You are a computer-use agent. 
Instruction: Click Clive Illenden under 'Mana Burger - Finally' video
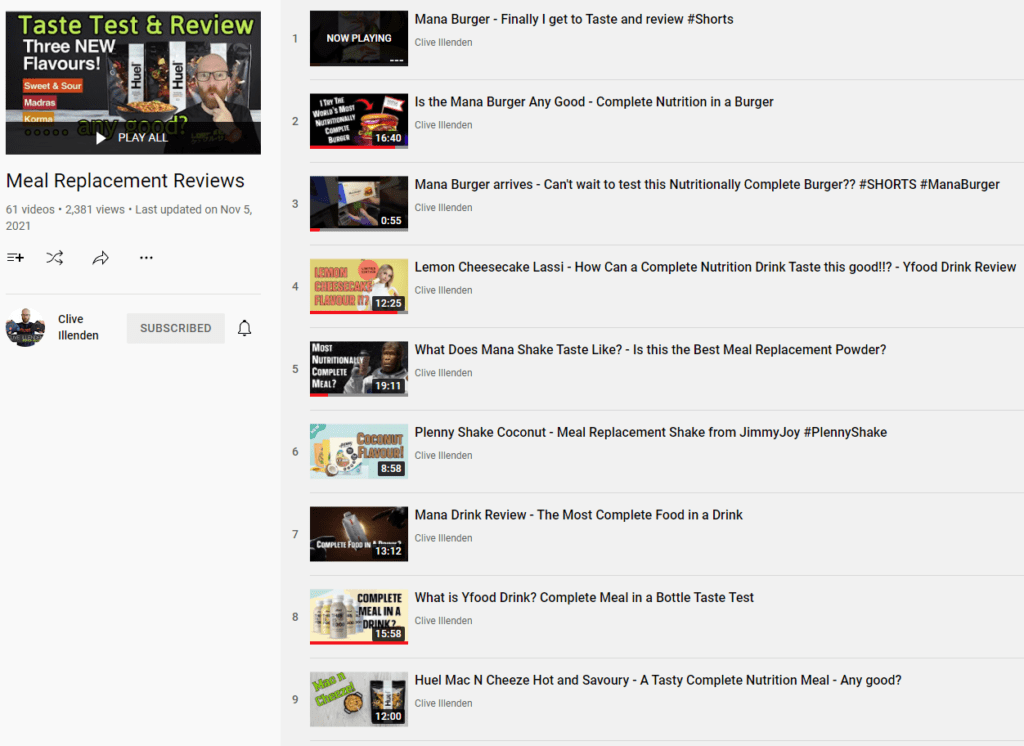pos(443,42)
